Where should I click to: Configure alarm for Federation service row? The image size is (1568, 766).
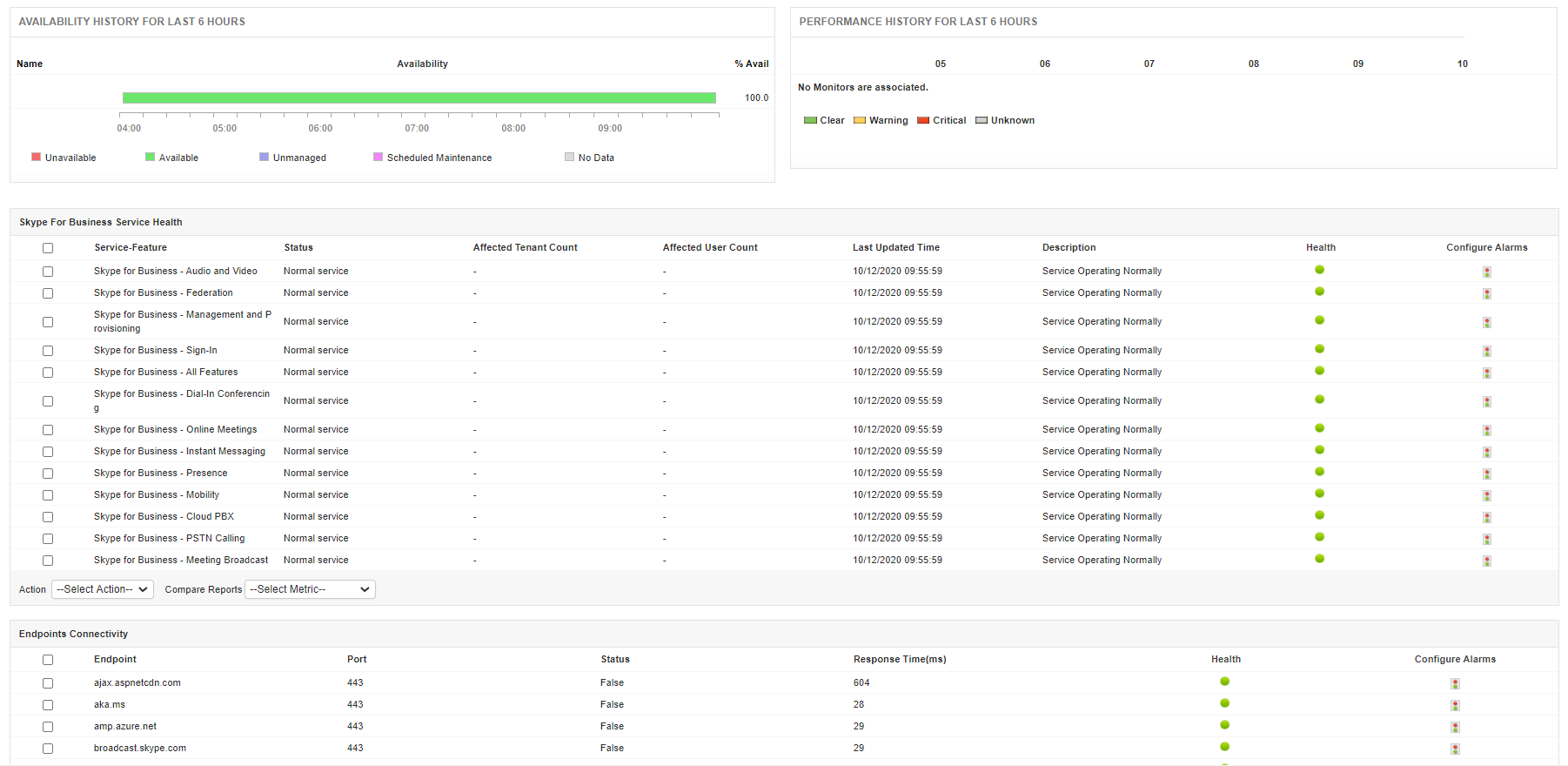point(1486,293)
